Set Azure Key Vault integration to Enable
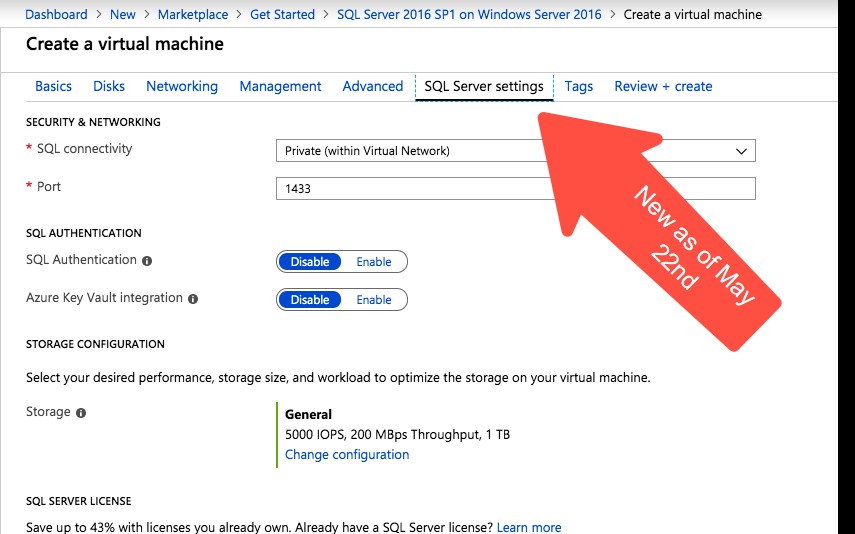 coord(374,299)
